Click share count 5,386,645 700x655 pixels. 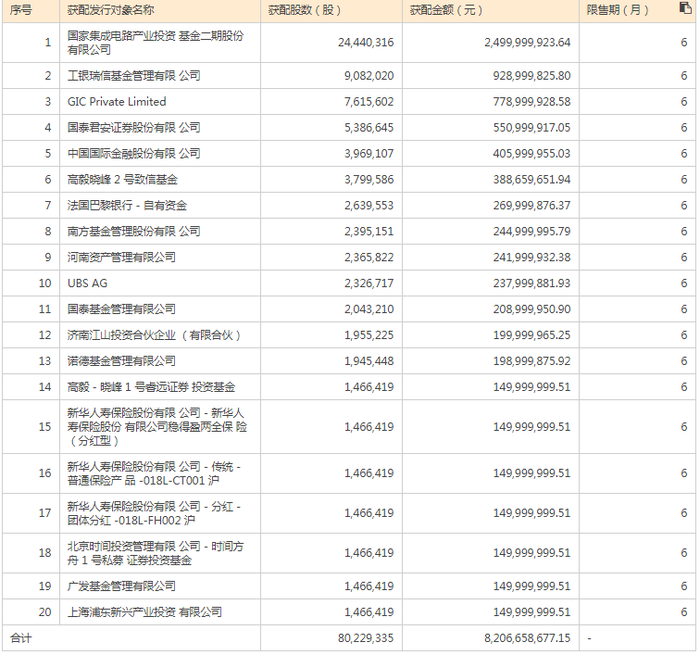[x=369, y=128]
